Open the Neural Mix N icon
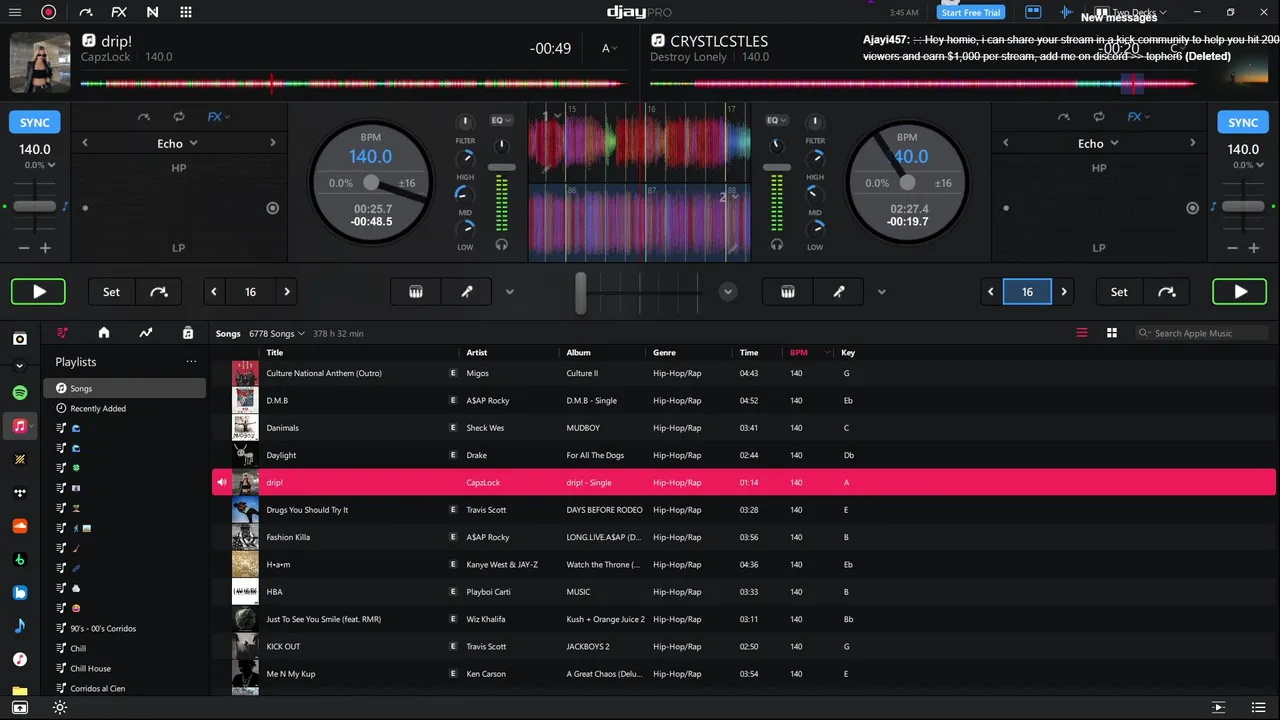Viewport: 1280px width, 720px height. (152, 12)
